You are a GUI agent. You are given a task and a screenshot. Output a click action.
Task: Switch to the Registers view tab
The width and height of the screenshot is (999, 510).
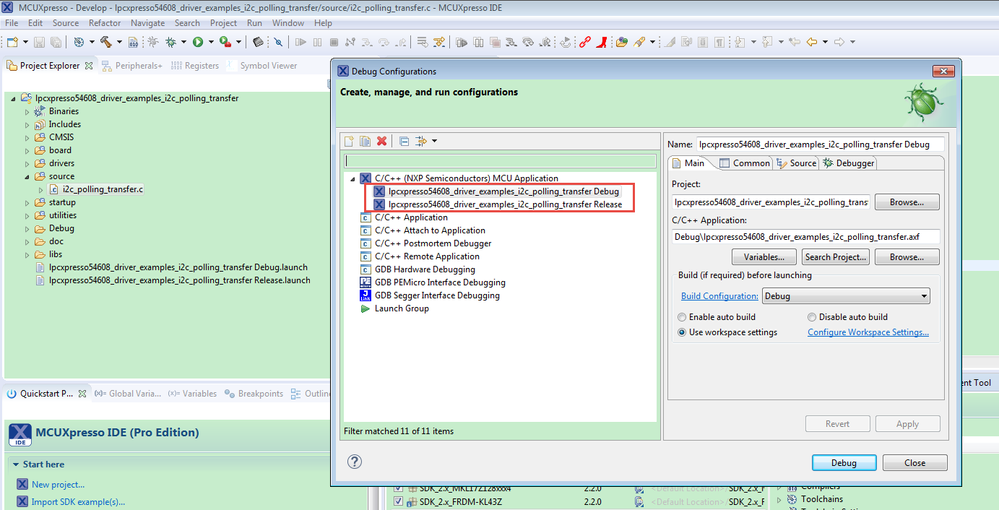click(x=195, y=66)
